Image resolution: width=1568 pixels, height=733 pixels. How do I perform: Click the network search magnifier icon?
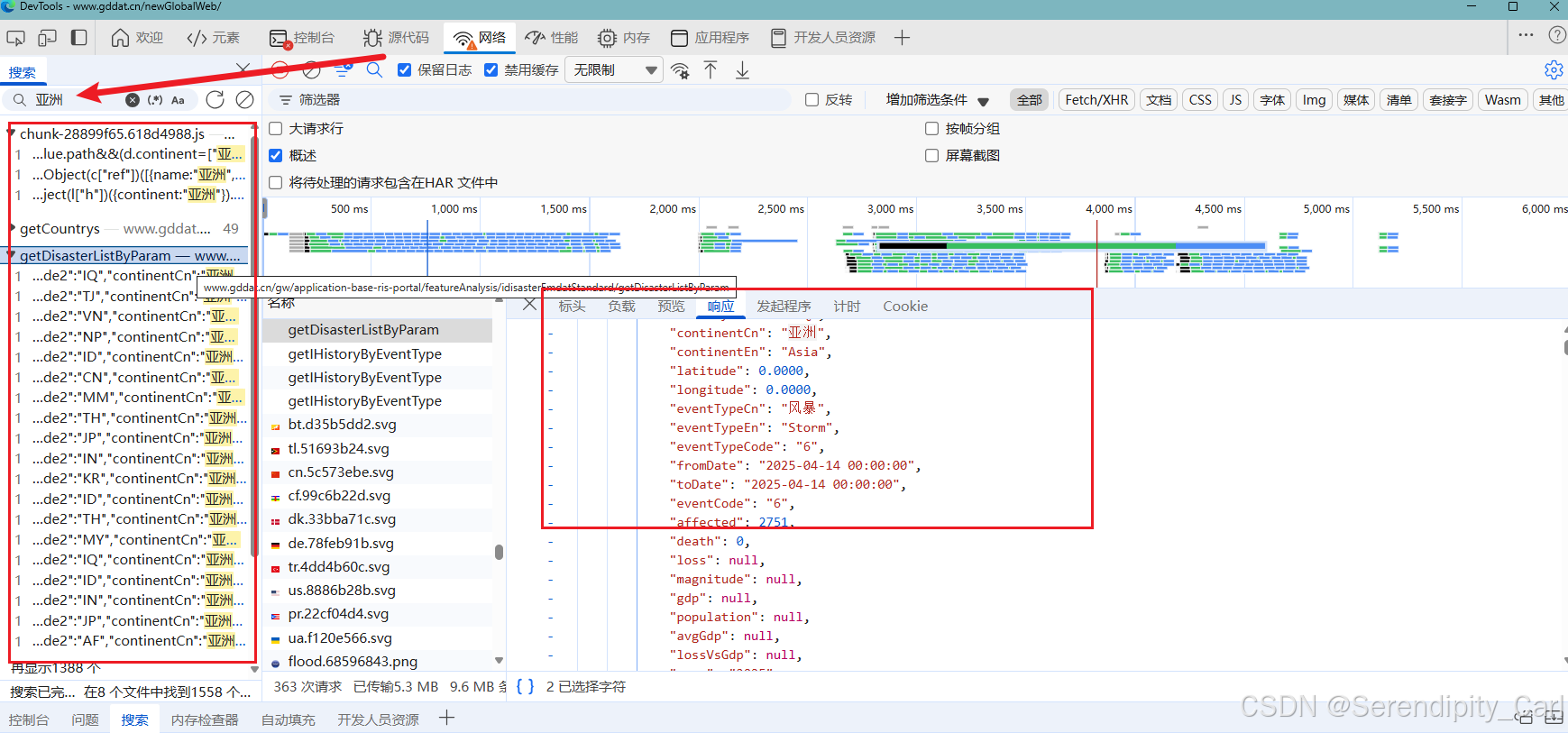pos(375,70)
